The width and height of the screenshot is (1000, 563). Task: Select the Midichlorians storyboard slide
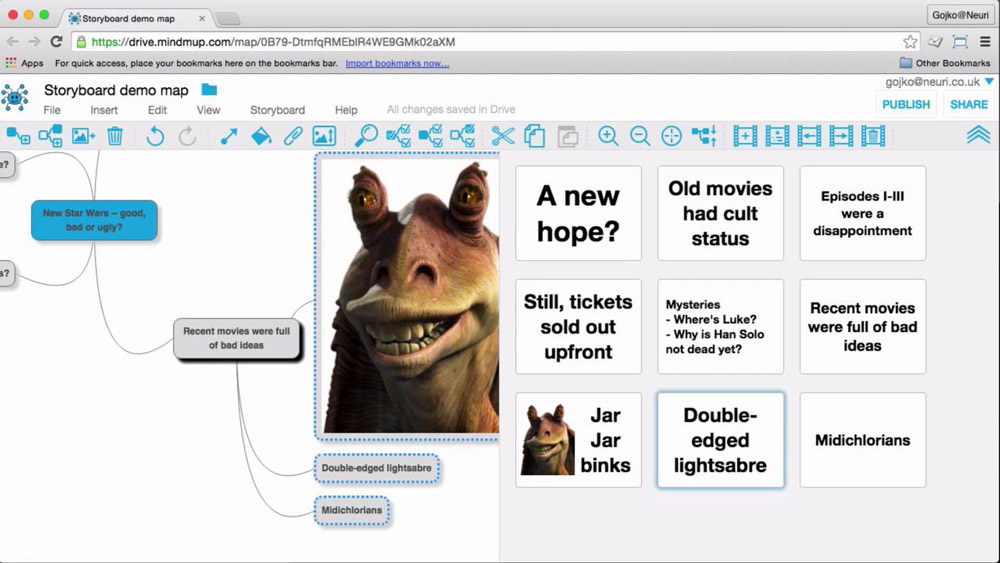pos(862,440)
